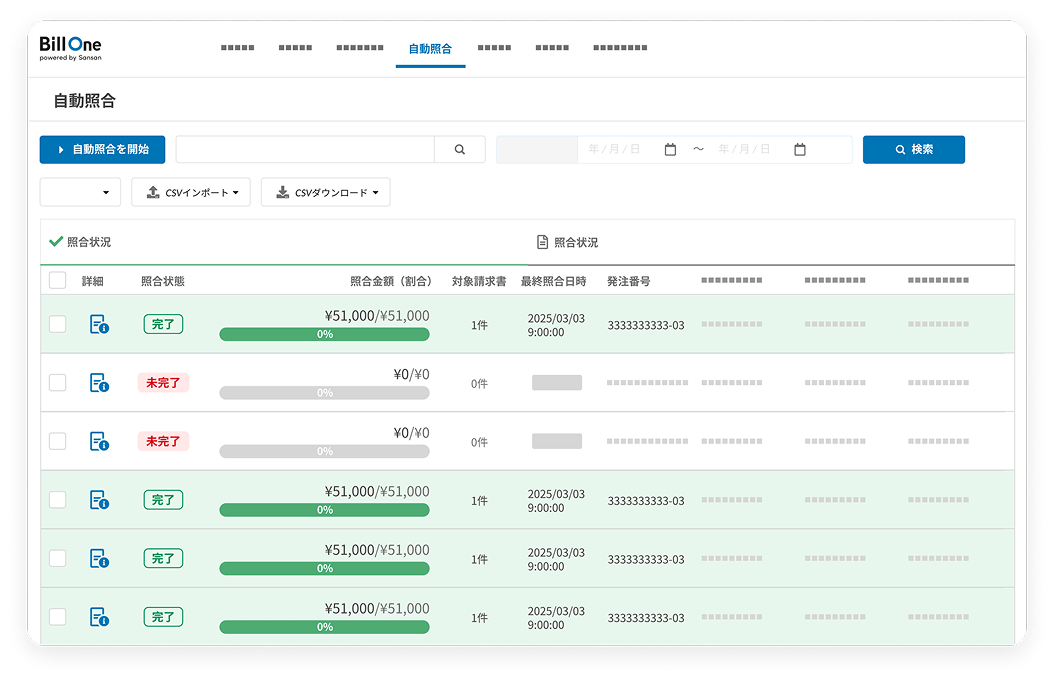Toggle the select-all checkbox in table header
This screenshot has height=681, width=1054.
click(x=58, y=281)
